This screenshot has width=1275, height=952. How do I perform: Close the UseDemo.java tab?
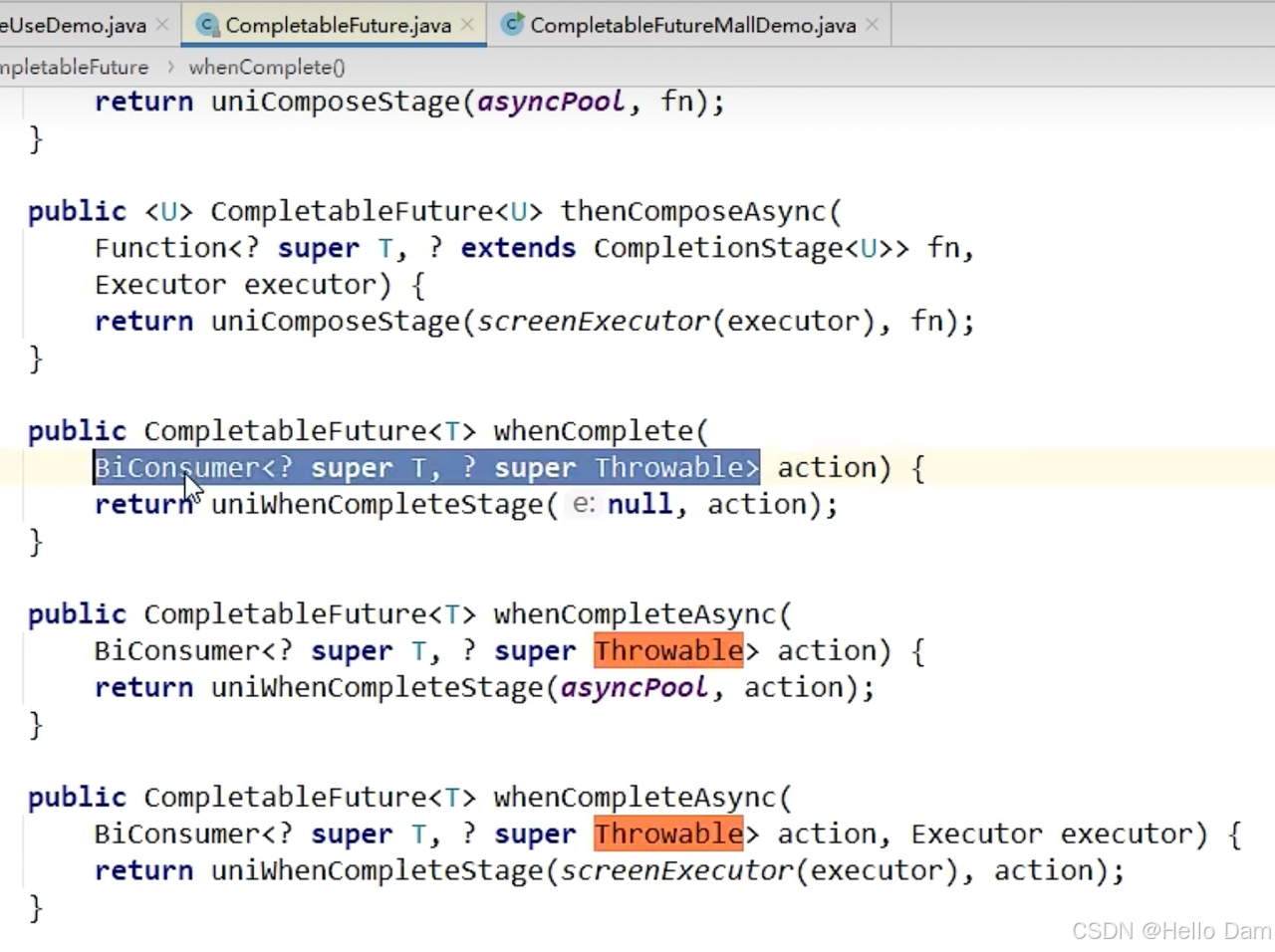pos(162,24)
